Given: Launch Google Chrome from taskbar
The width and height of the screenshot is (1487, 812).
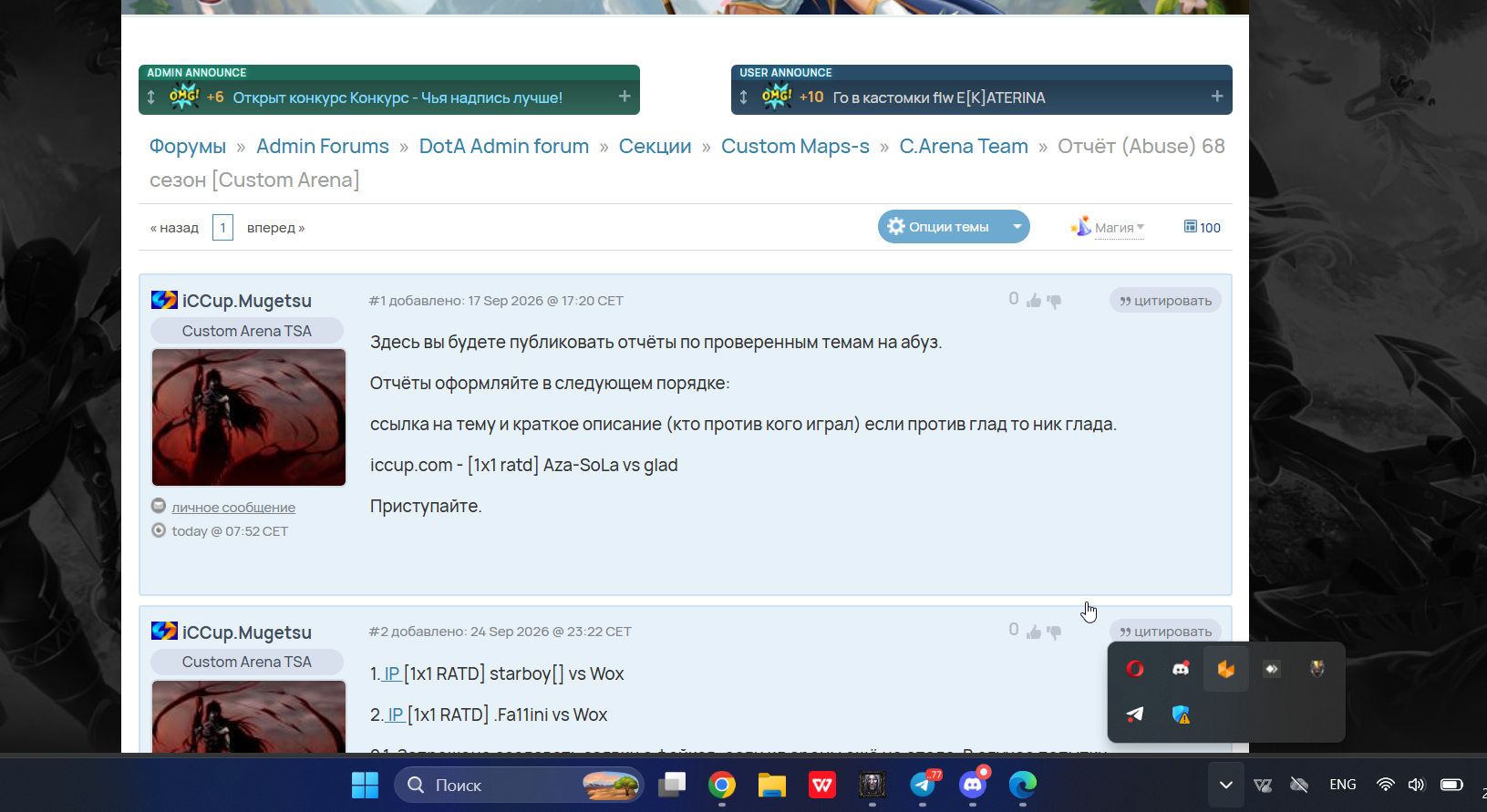Looking at the screenshot, I should pos(722,785).
